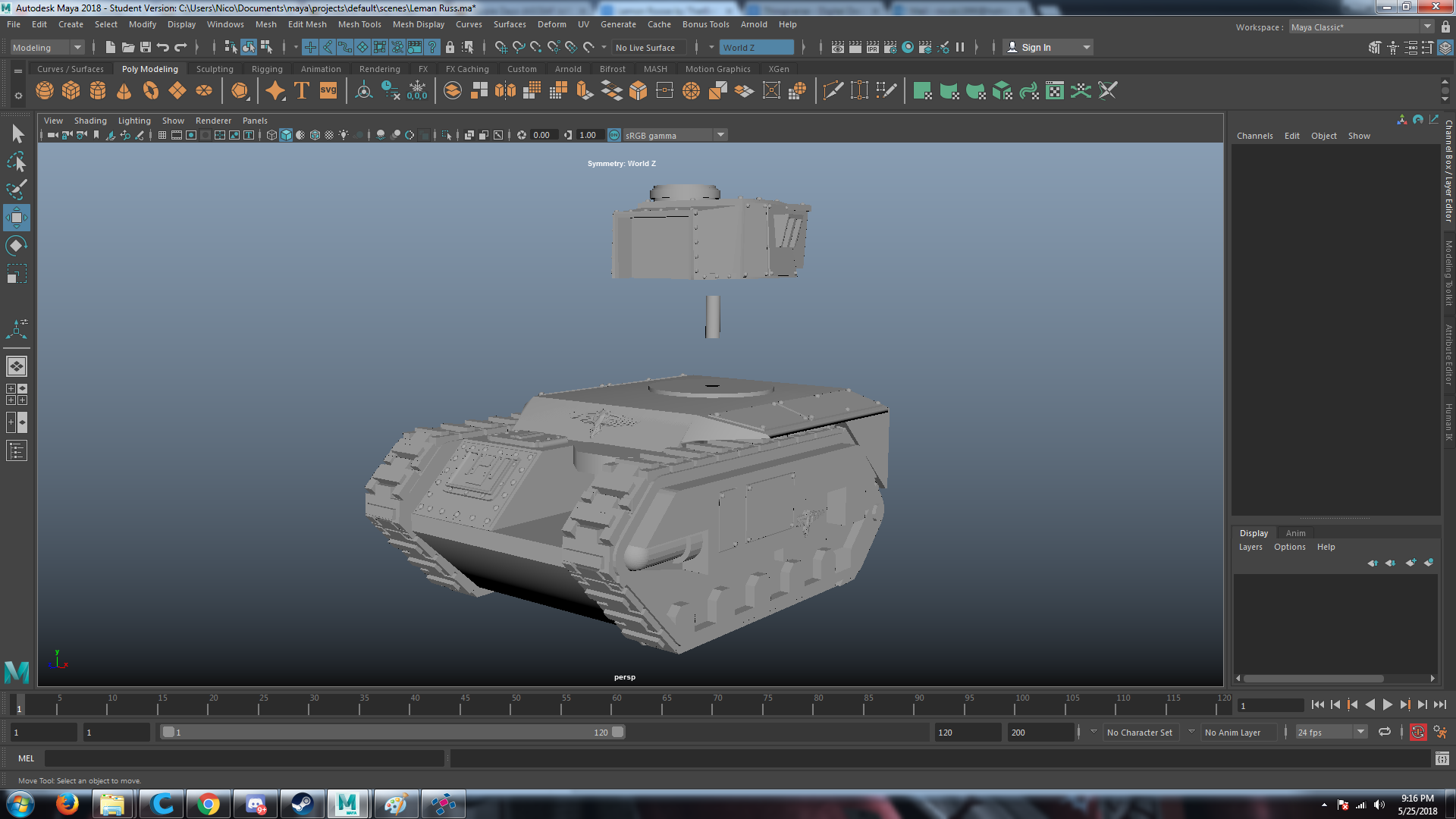Toggle the red cached playback icon
Viewport: 1456px width, 819px height.
click(1418, 732)
